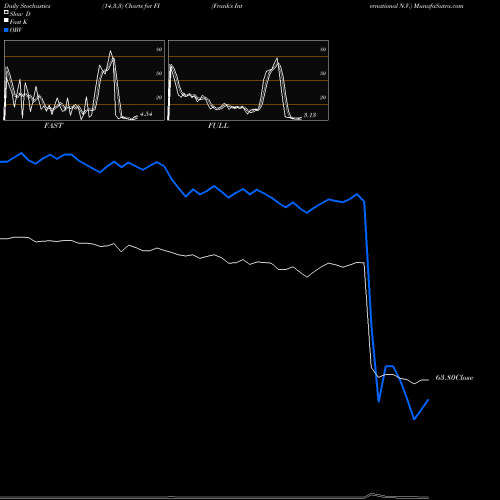The height and width of the screenshot is (500, 500).
Task: Click the 50 level label in FULL chart
Action: (x=323, y=73)
